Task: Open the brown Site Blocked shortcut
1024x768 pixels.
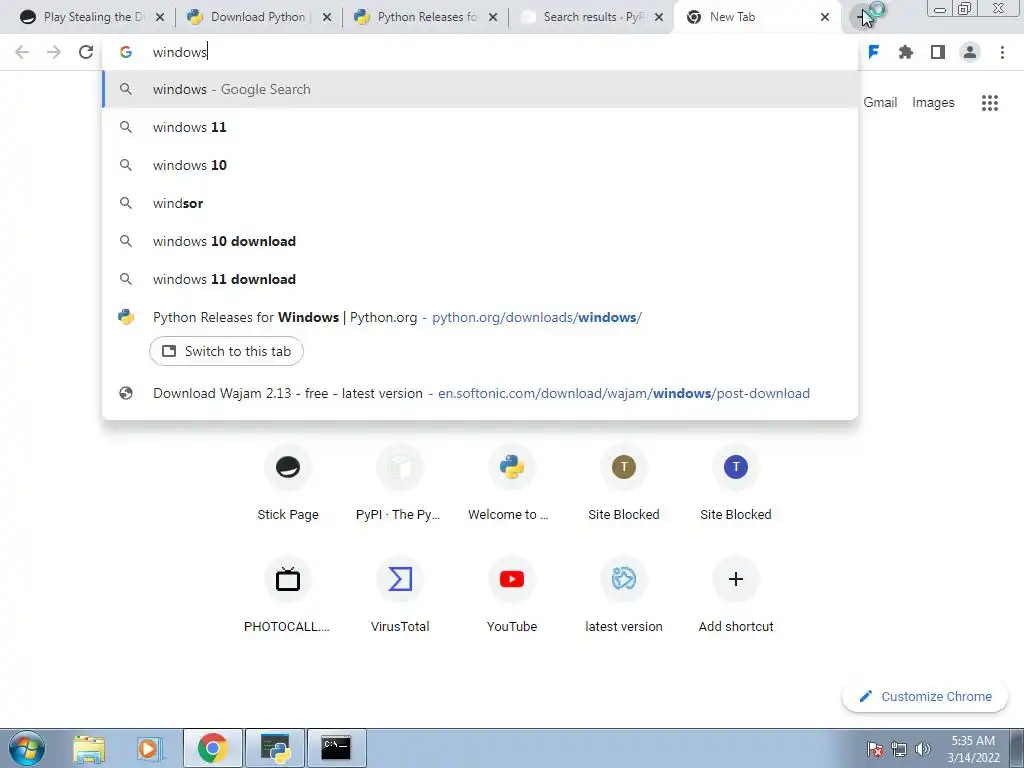Action: coord(624,484)
